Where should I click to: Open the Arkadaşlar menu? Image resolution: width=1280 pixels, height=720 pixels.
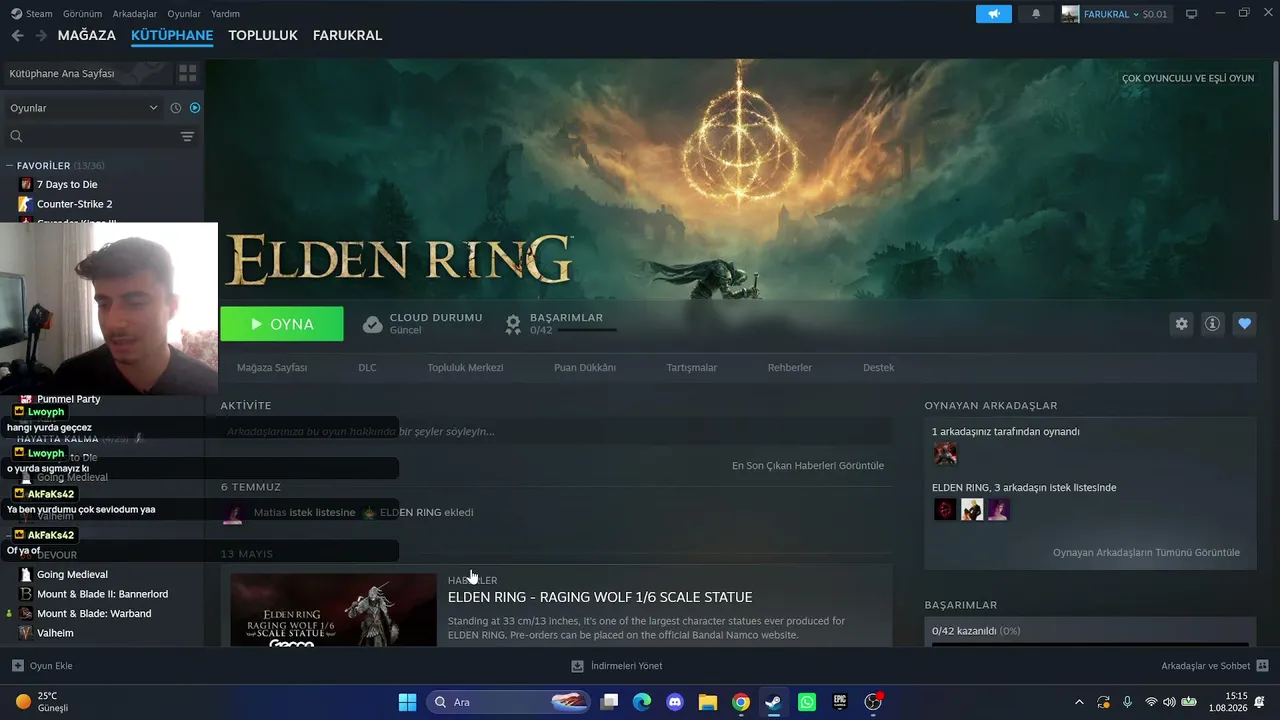135,14
